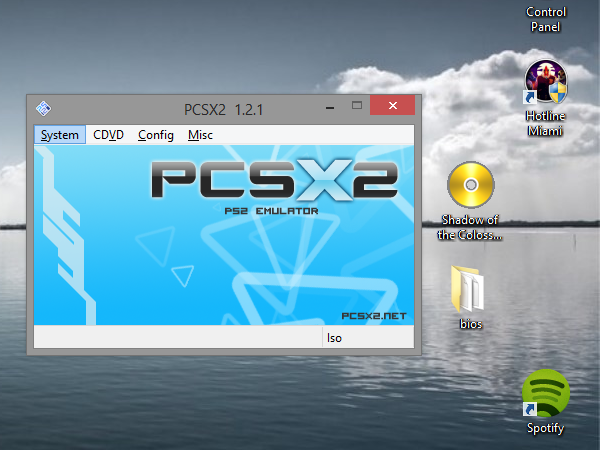Open the CDVD menu

click(x=108, y=135)
